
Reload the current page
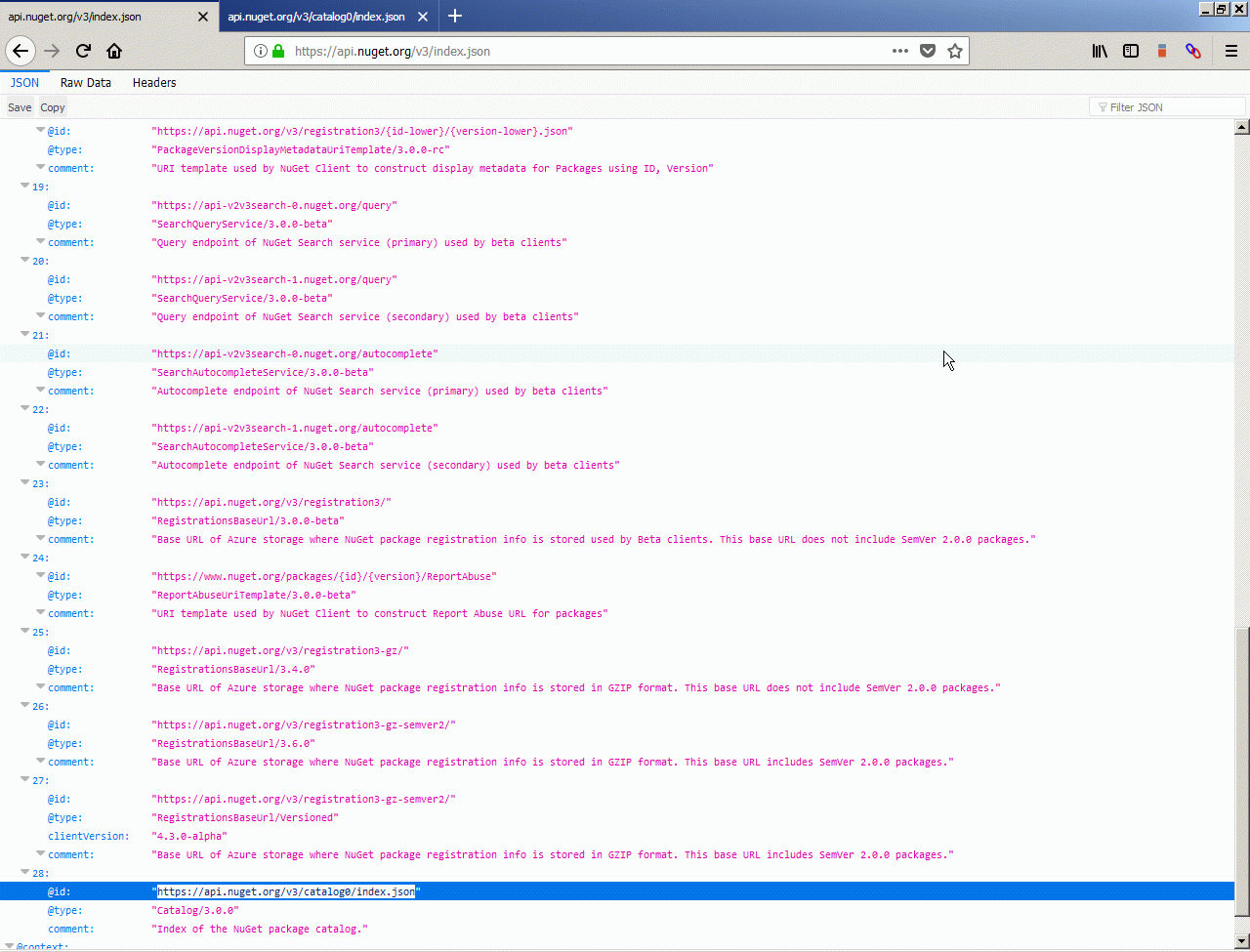click(83, 52)
